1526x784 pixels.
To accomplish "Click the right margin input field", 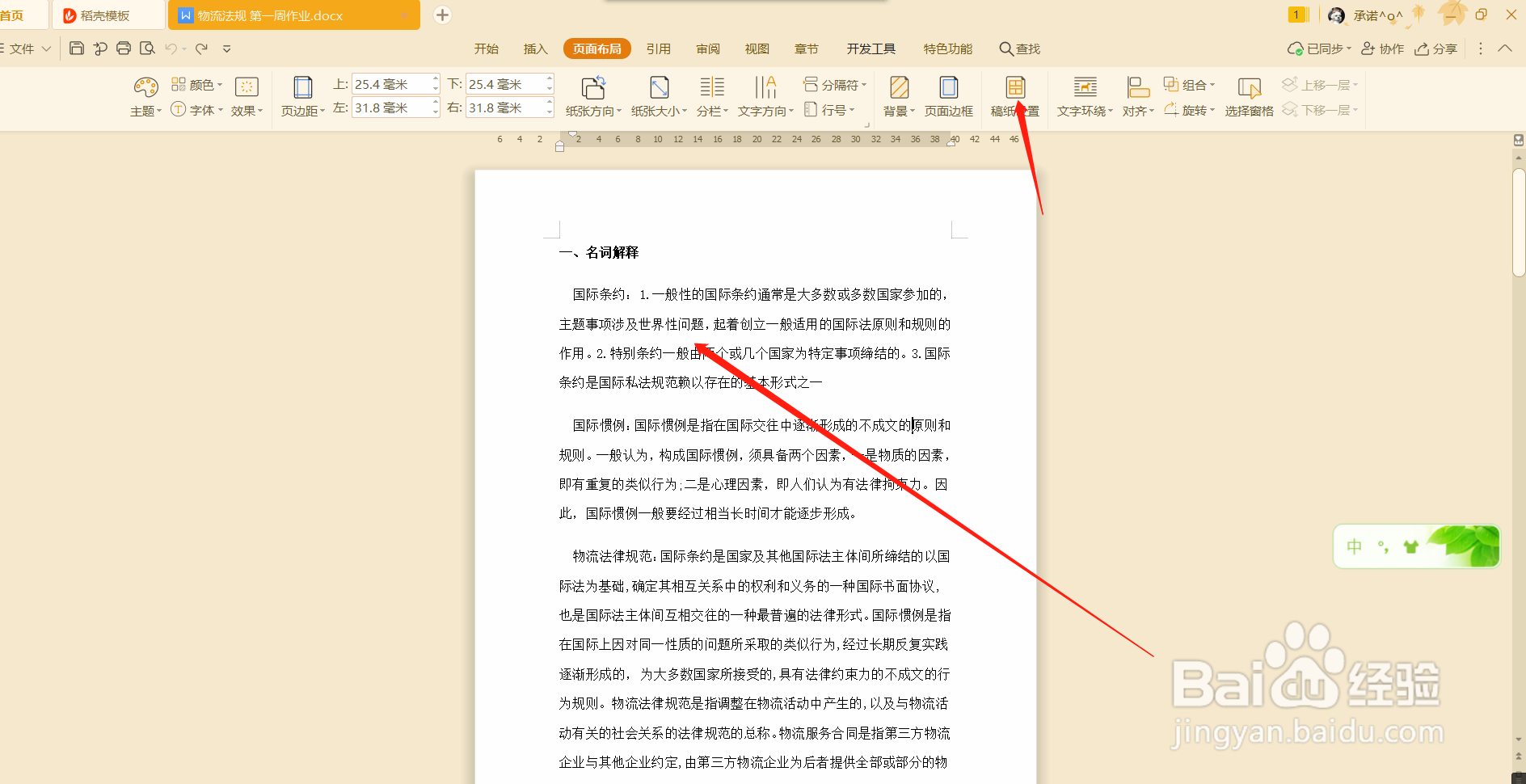I will 505,107.
